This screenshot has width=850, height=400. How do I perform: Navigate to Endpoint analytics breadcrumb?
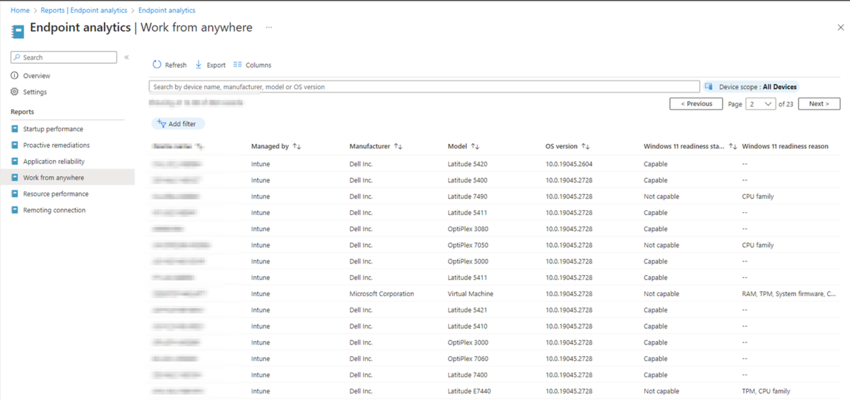[167, 10]
